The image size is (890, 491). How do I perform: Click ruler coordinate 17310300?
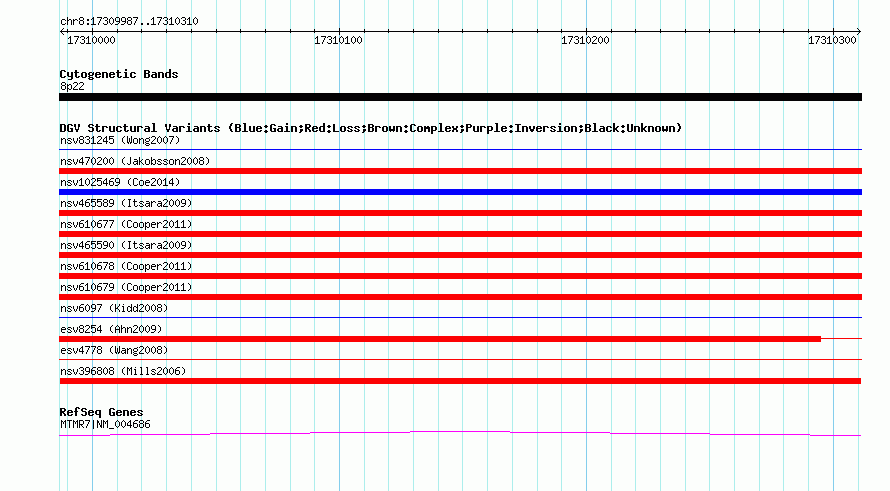coord(832,40)
